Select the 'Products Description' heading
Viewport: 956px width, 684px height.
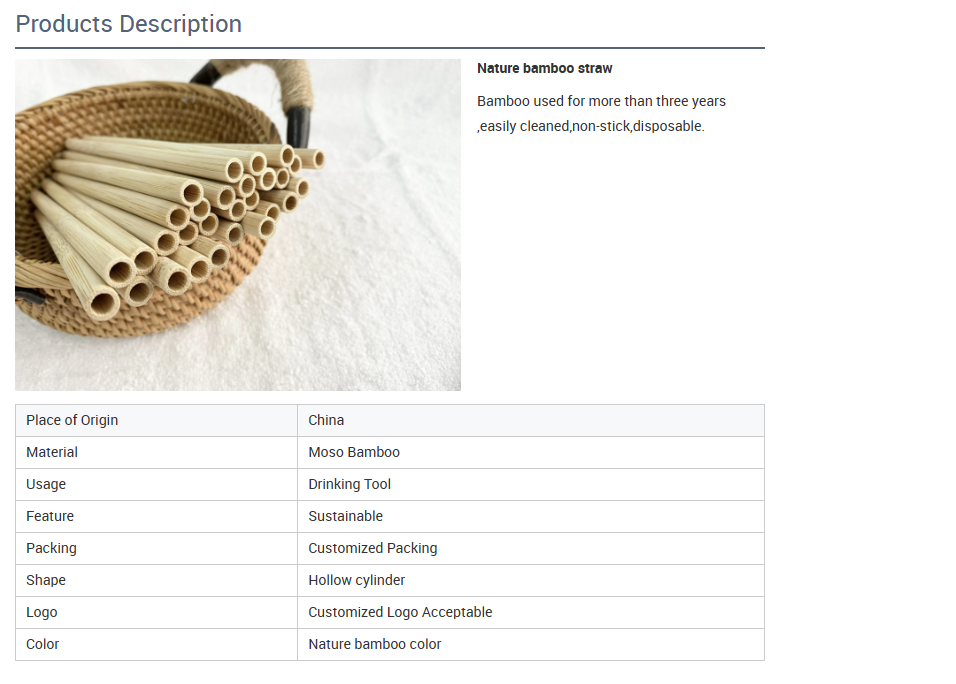point(129,24)
